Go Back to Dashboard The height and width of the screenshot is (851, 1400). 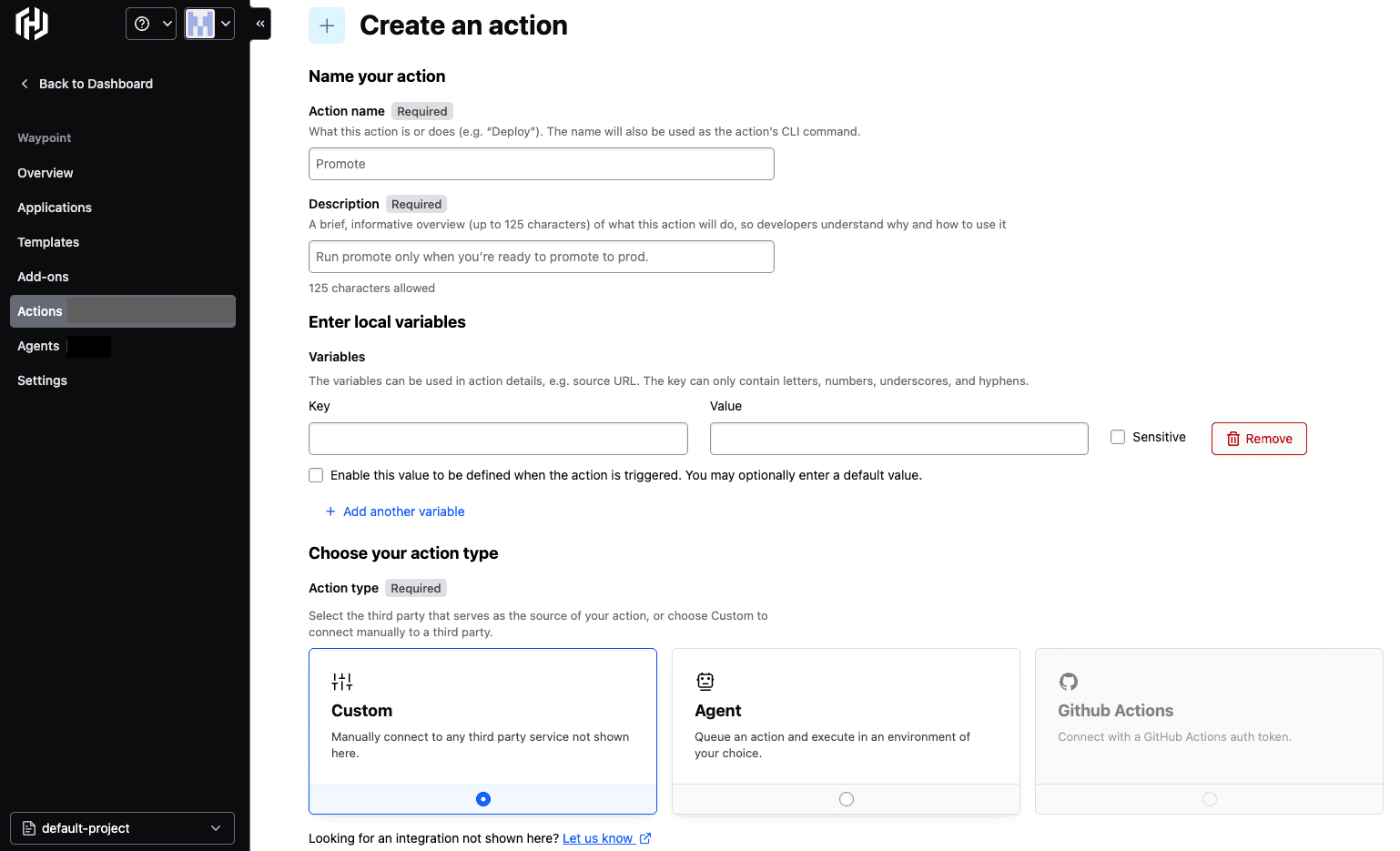click(x=96, y=84)
